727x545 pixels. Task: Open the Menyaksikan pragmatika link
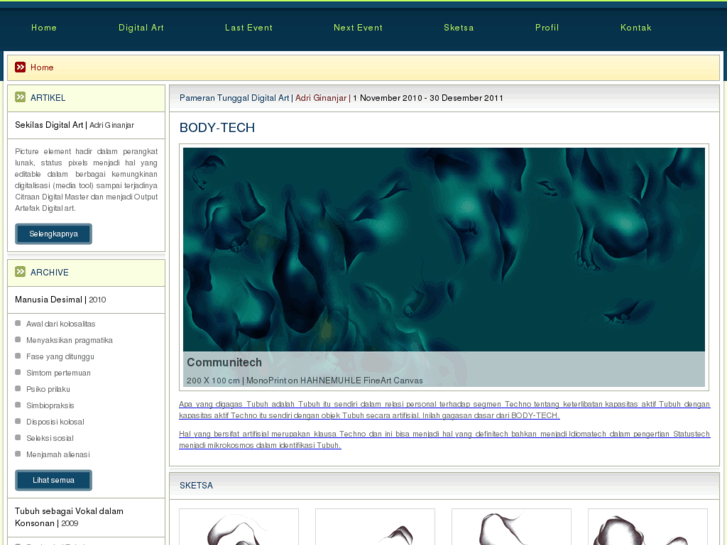pyautogui.click(x=69, y=340)
